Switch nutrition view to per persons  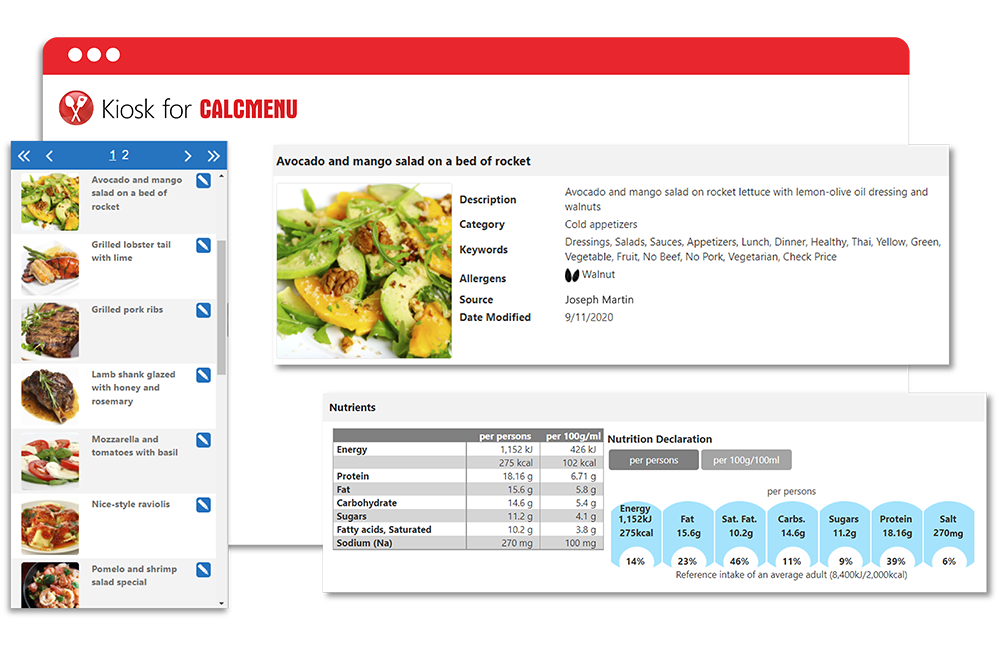coord(653,460)
